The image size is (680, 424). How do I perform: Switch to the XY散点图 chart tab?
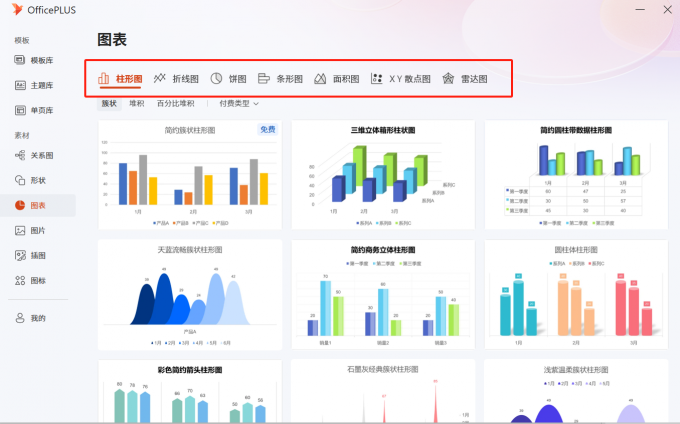click(x=401, y=79)
